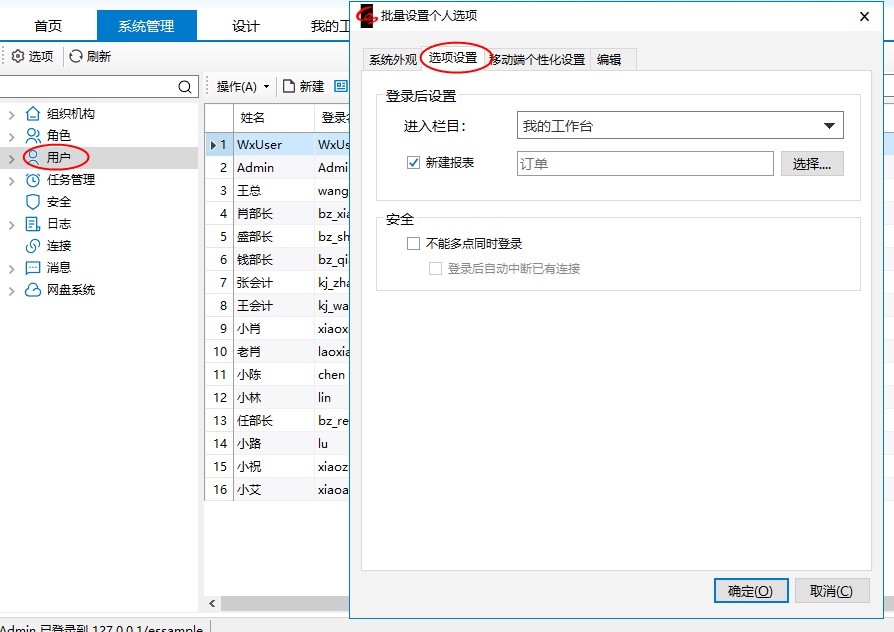Click the Connection (连接) link icon
Image resolution: width=894 pixels, height=632 pixels.
33,246
